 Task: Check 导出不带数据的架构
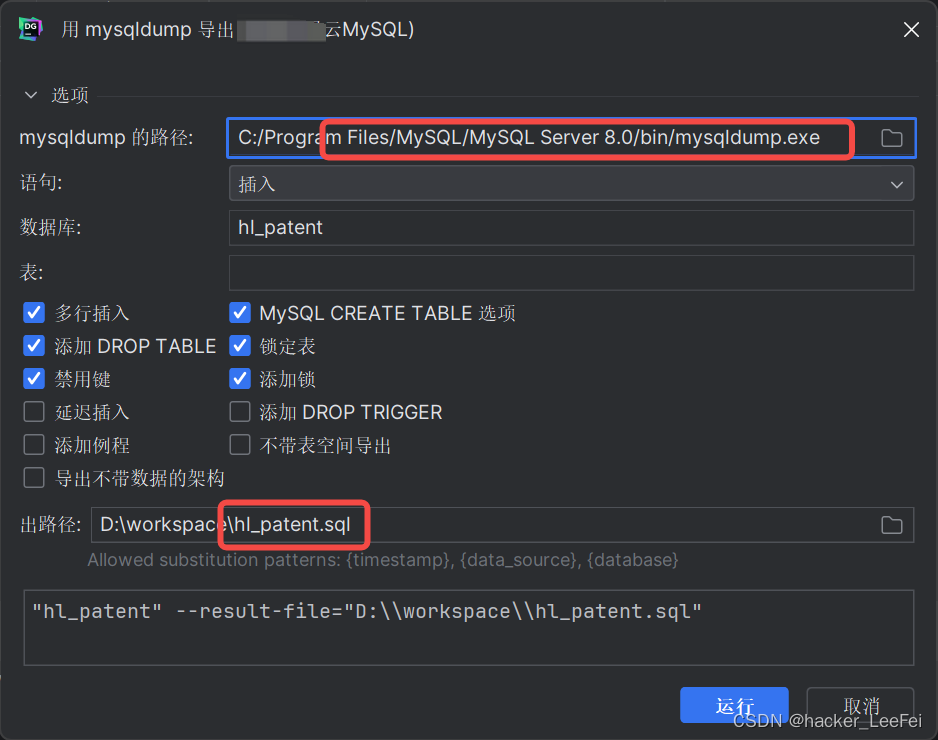[x=33, y=477]
